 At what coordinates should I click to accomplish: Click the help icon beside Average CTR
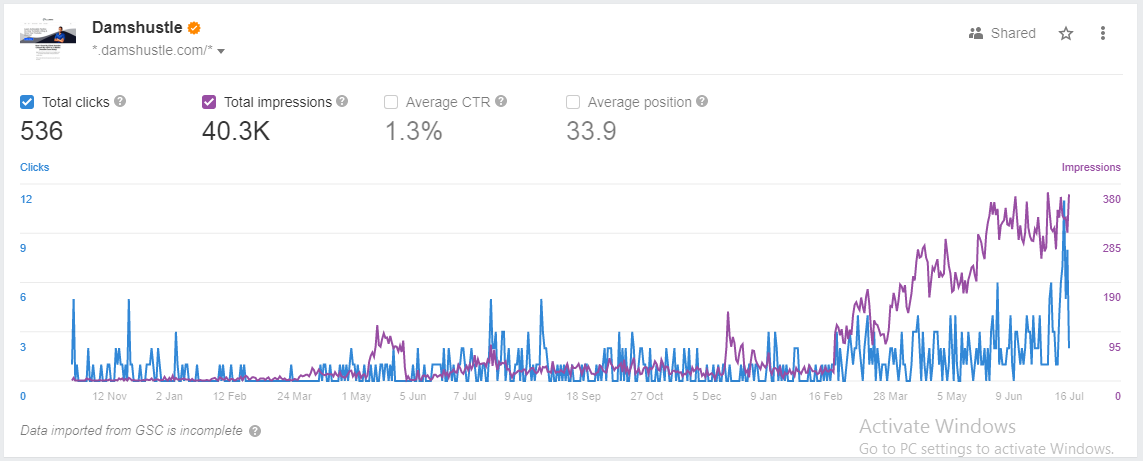click(501, 101)
